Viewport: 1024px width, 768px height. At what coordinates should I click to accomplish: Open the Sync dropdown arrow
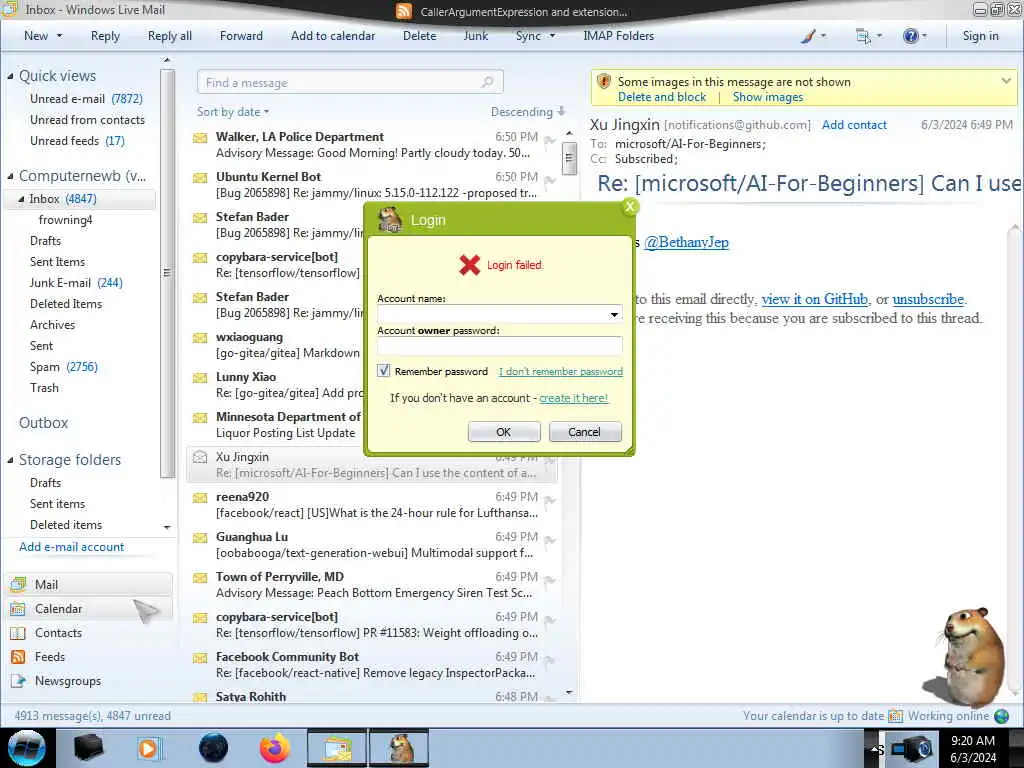point(552,36)
